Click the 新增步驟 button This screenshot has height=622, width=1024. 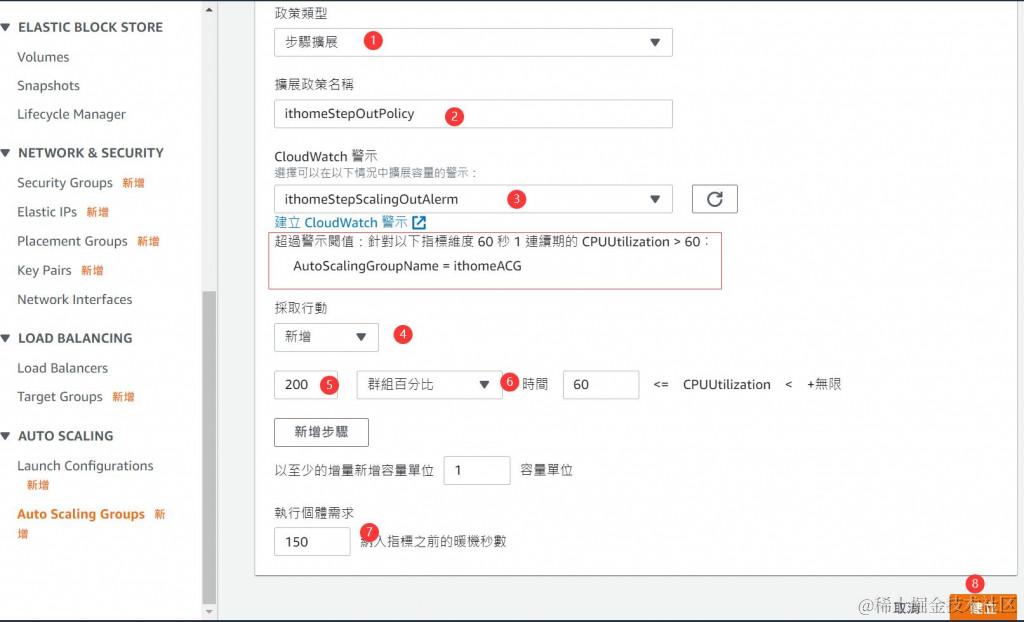321,432
